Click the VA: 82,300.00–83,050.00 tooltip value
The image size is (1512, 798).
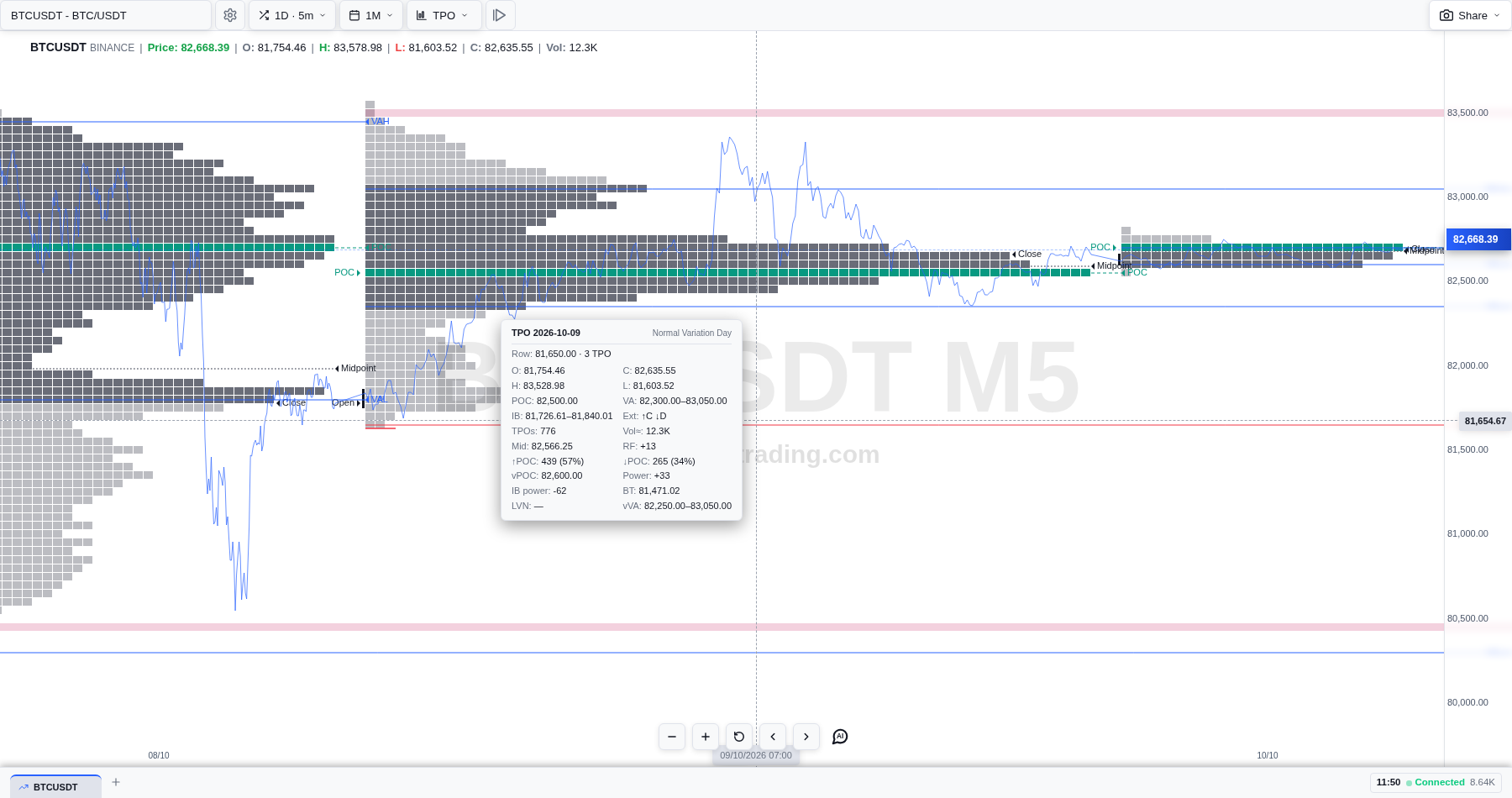coord(675,401)
